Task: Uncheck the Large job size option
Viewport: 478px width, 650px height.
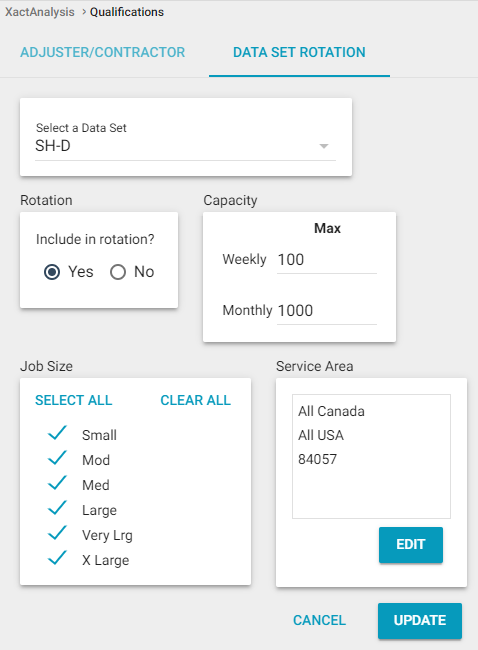Action: (57, 507)
